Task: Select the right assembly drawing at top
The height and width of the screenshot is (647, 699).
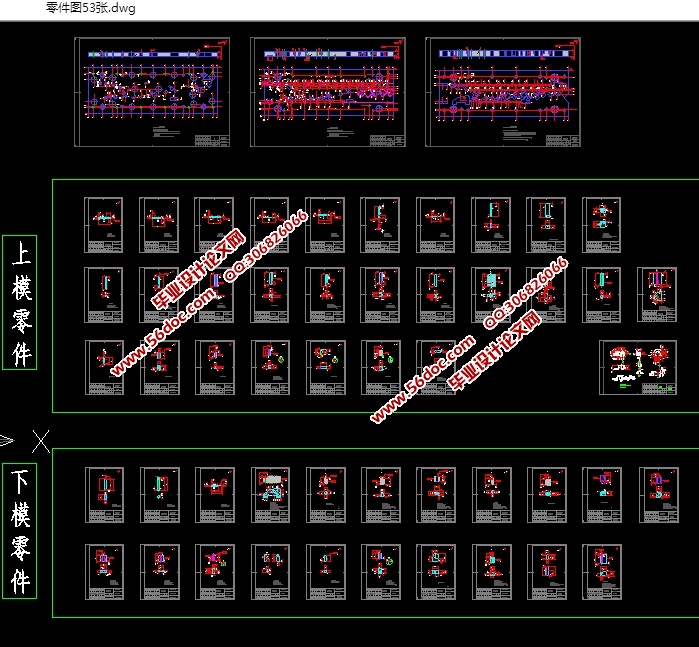Action: pyautogui.click(x=502, y=92)
